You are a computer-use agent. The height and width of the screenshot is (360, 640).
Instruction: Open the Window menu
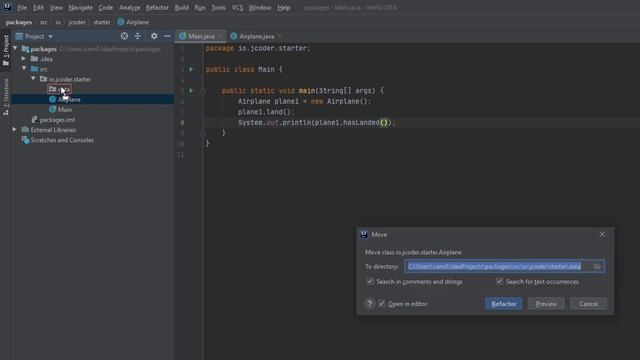[x=260, y=7]
